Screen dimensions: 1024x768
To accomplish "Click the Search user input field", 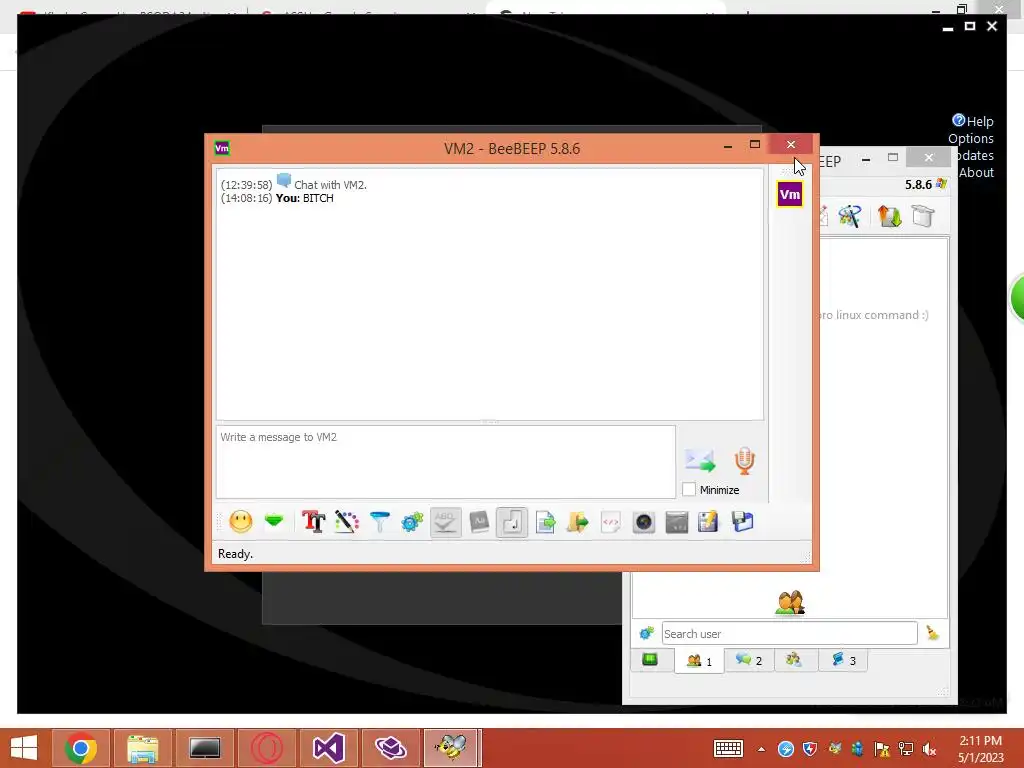I will 789,633.
